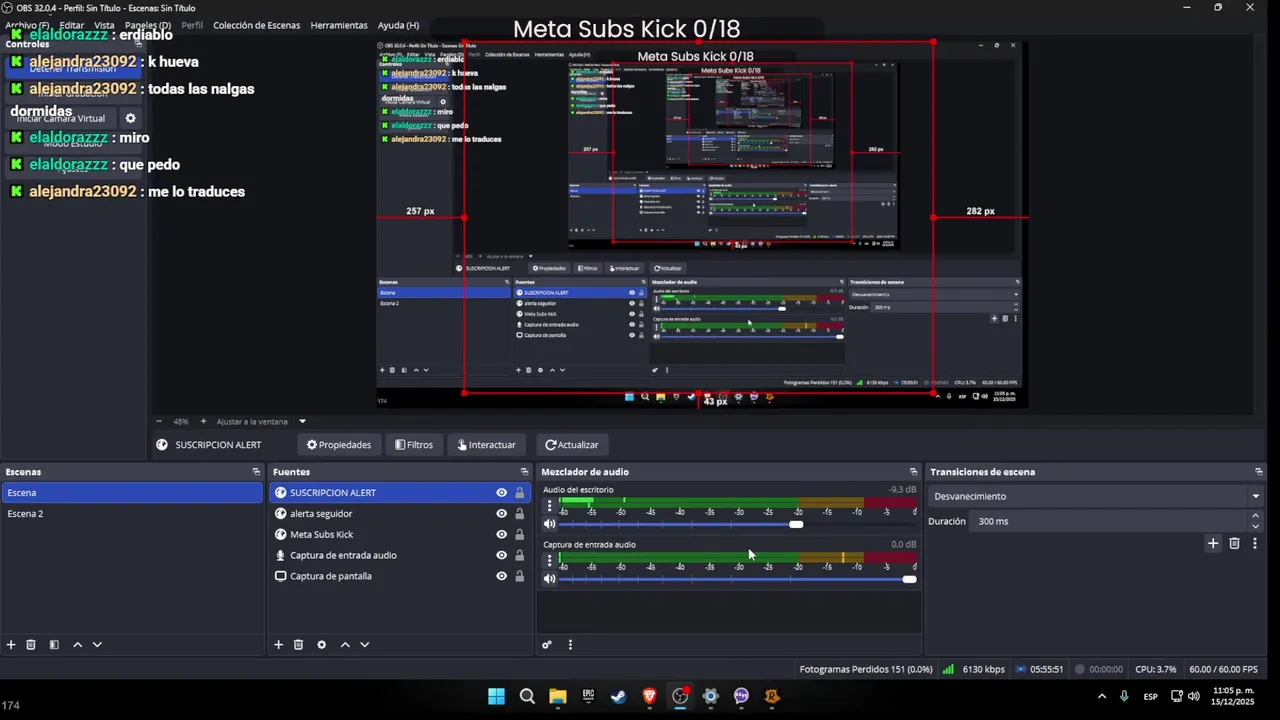The width and height of the screenshot is (1280, 720).
Task: Add a new scene with the plus icon
Action: (x=11, y=645)
